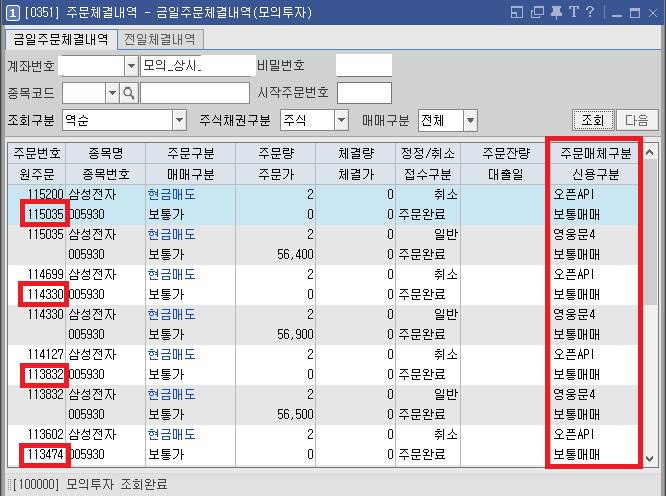The width and height of the screenshot is (666, 496).
Task: Click the 주문매체구분 column header
Action: [595, 153]
